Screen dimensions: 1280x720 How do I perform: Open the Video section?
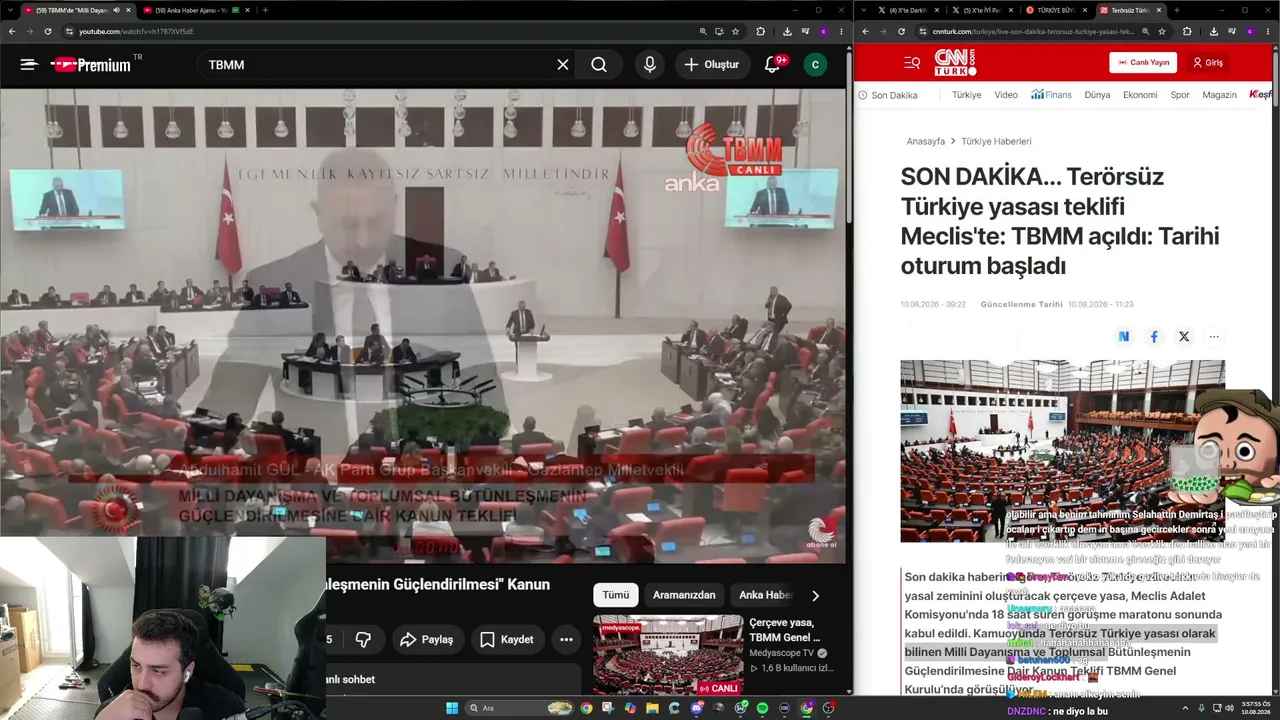[1006, 95]
